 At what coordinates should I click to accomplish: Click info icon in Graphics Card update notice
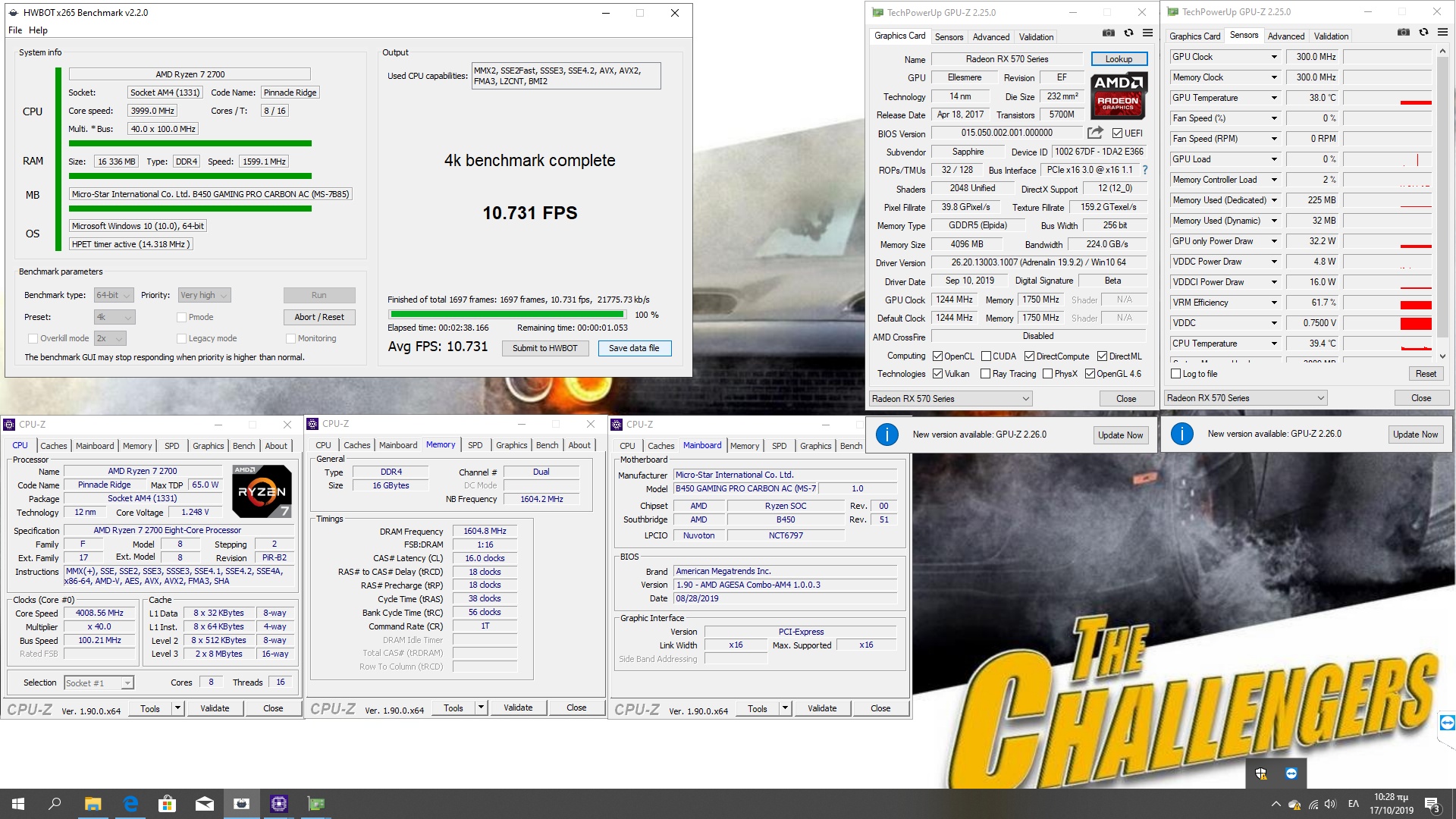pos(887,435)
